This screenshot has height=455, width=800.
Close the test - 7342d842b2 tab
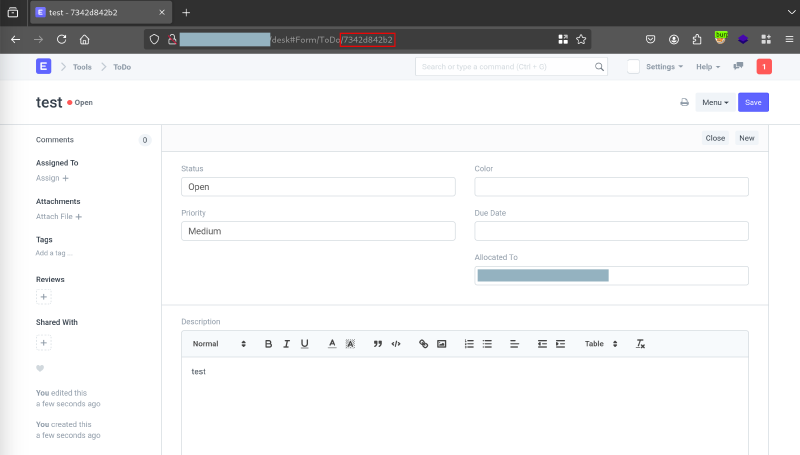click(162, 12)
